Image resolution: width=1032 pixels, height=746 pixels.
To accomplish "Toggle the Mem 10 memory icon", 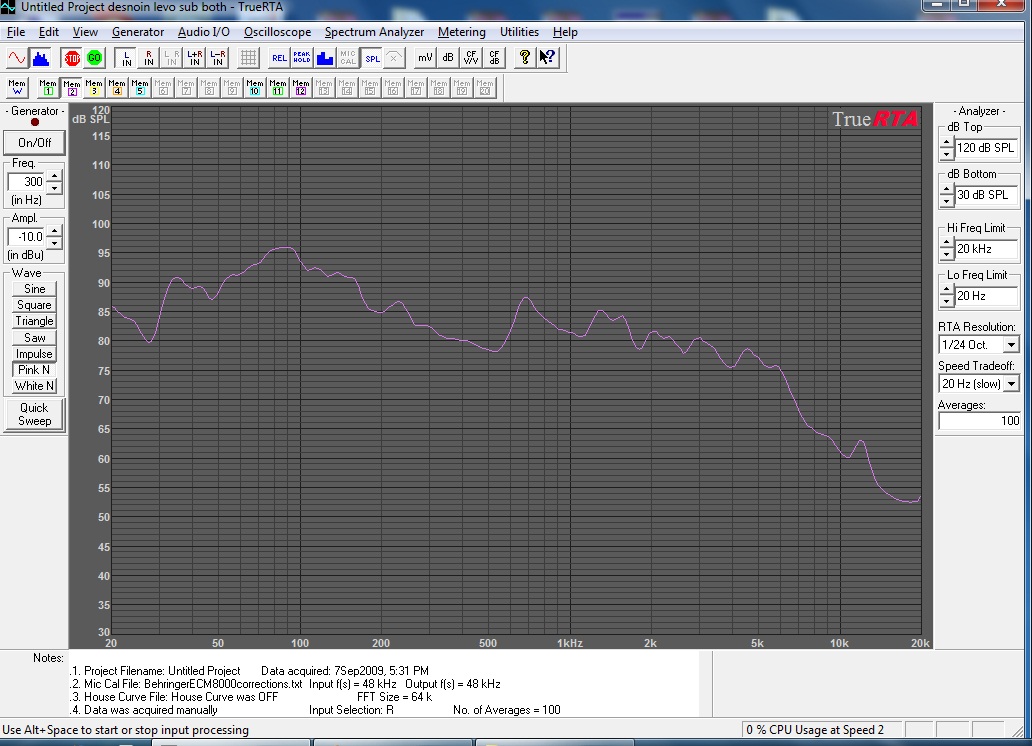I will [x=255, y=88].
